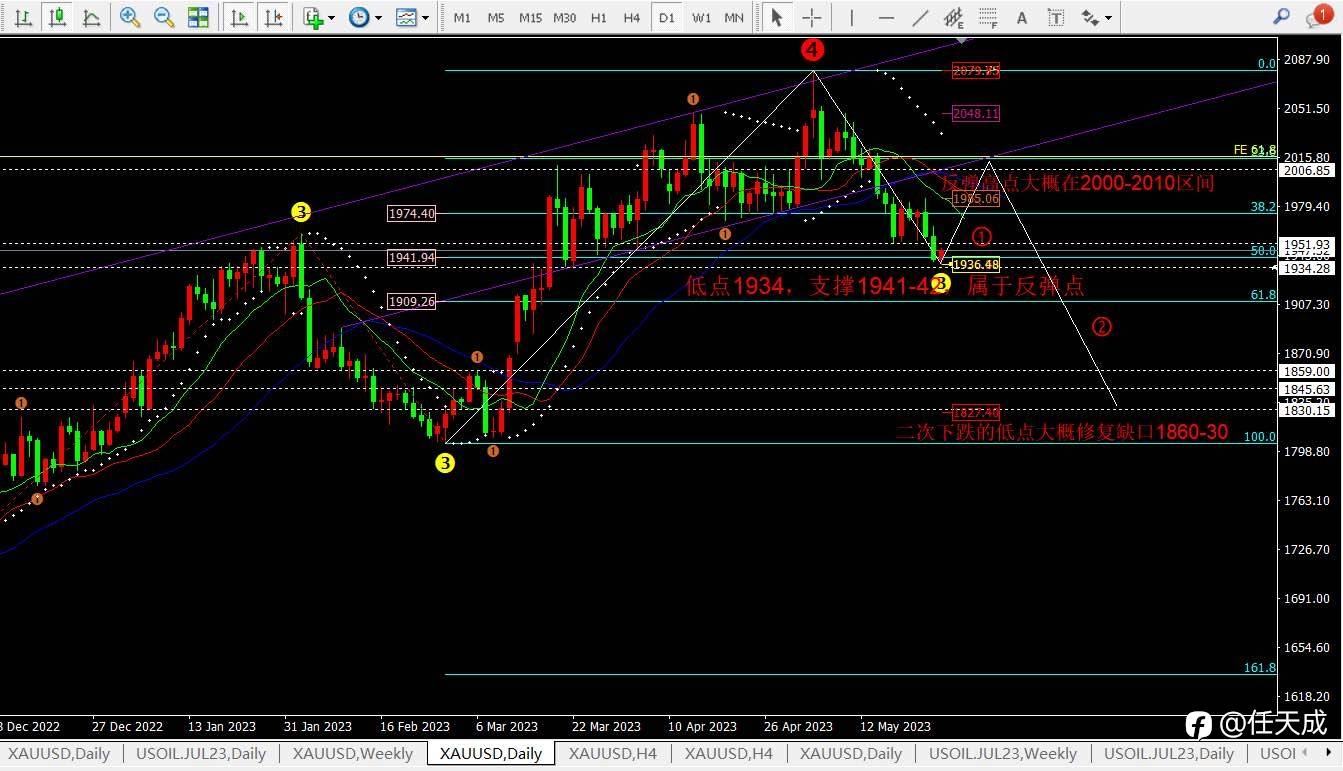Open first XAUUSD,H4 chart tab
The image size is (1343, 771).
pyautogui.click(x=612, y=753)
